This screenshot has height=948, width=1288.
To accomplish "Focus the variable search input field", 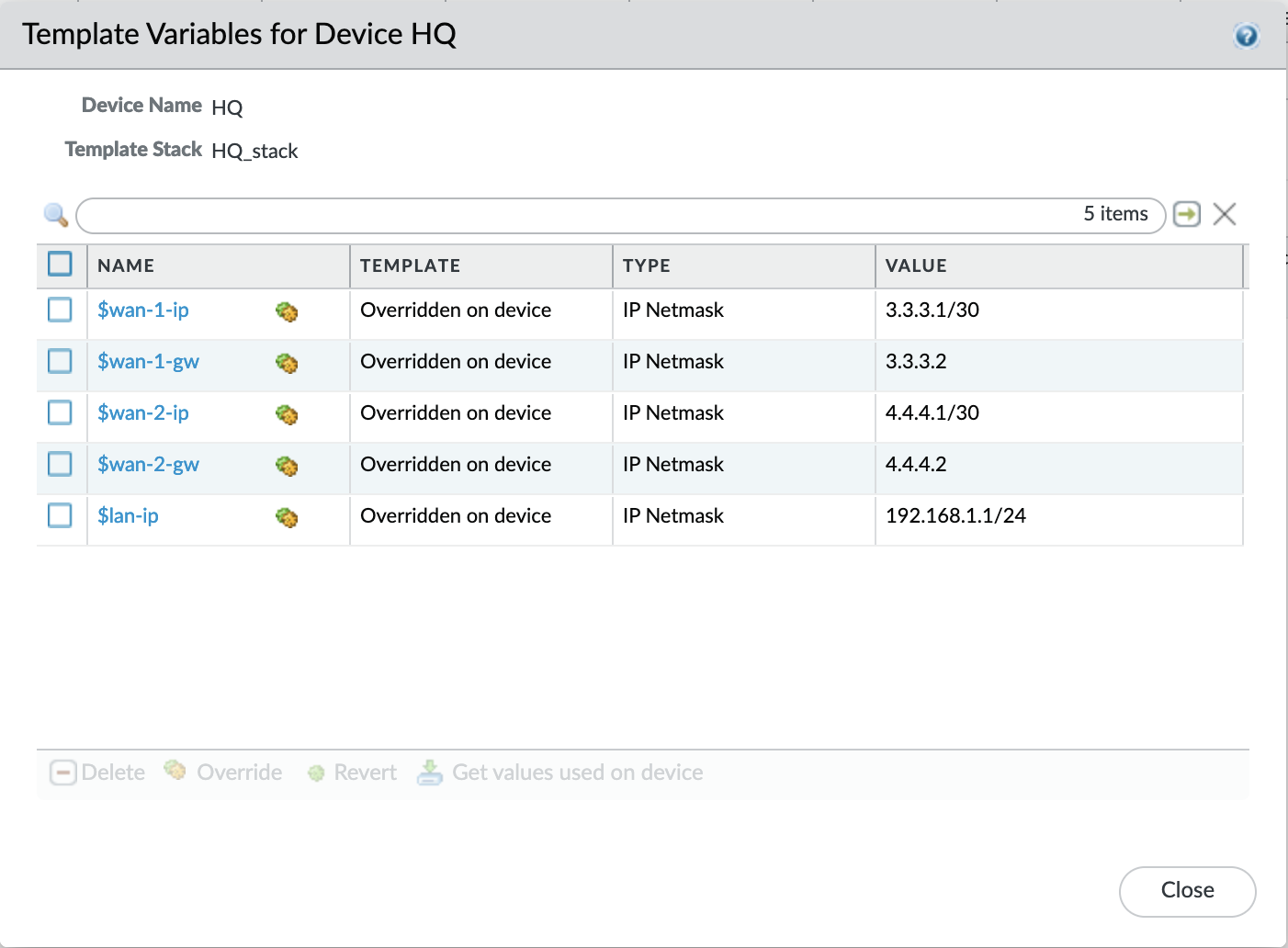I will pos(579,215).
